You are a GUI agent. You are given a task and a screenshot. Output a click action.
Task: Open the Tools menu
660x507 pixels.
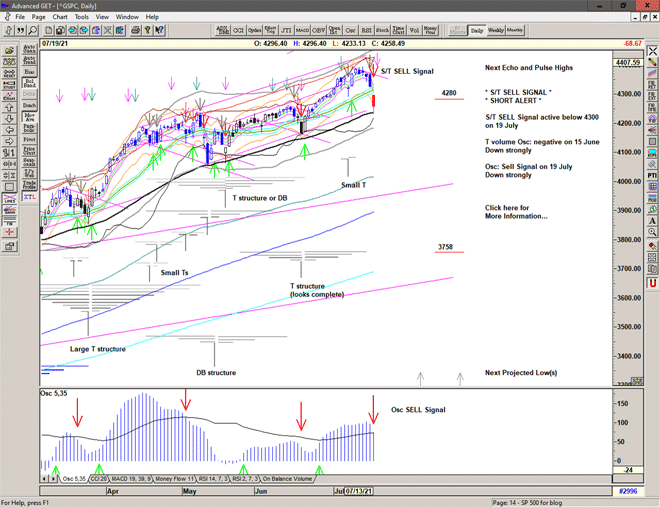coord(82,17)
